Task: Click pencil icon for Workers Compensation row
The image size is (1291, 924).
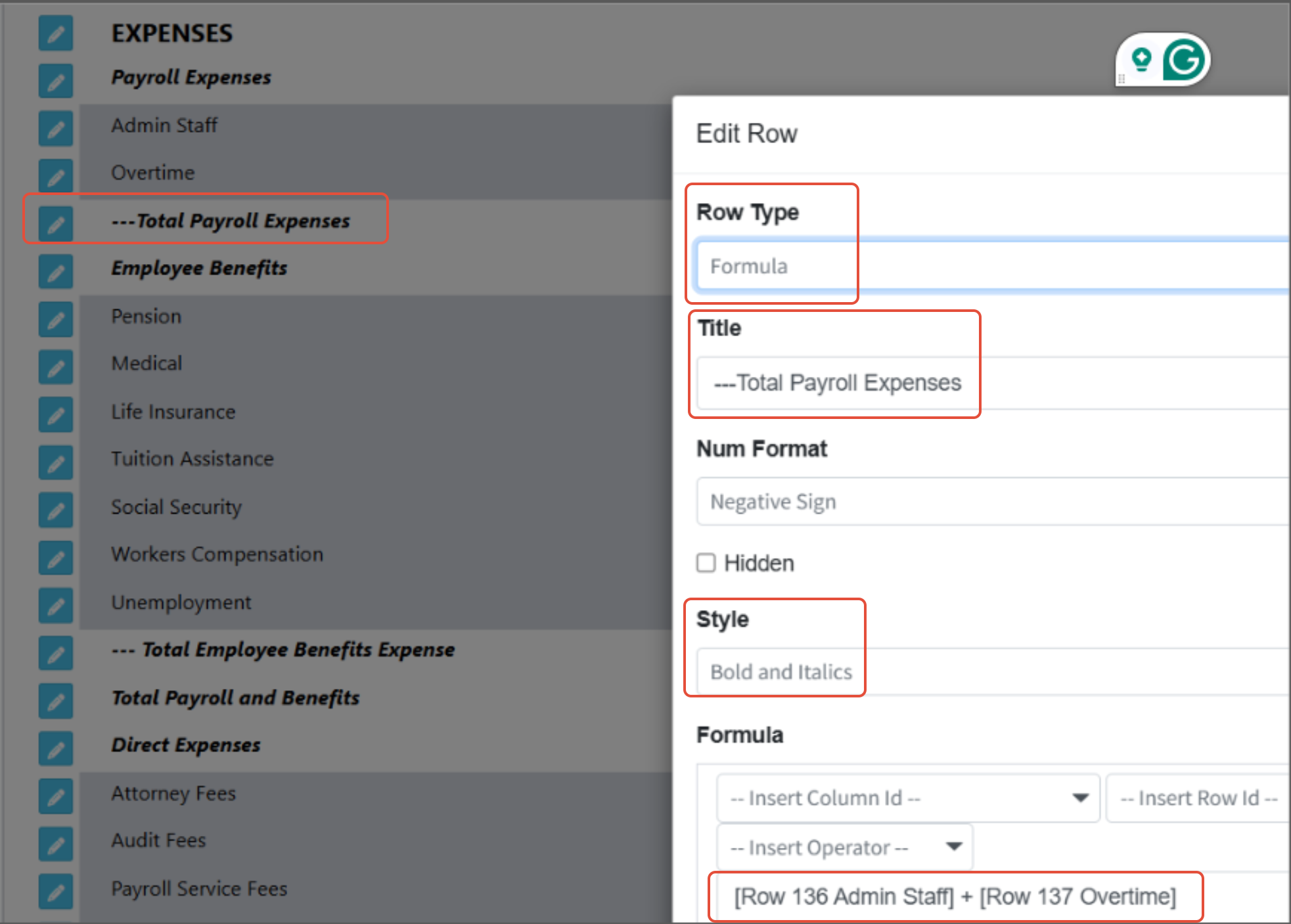Action: 55,558
